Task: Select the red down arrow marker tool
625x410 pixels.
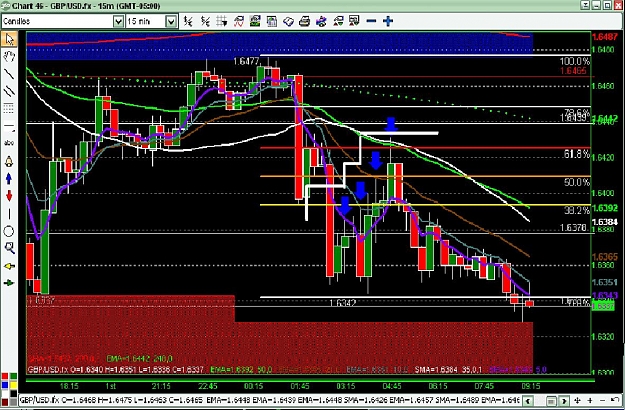Action: click(x=9, y=196)
